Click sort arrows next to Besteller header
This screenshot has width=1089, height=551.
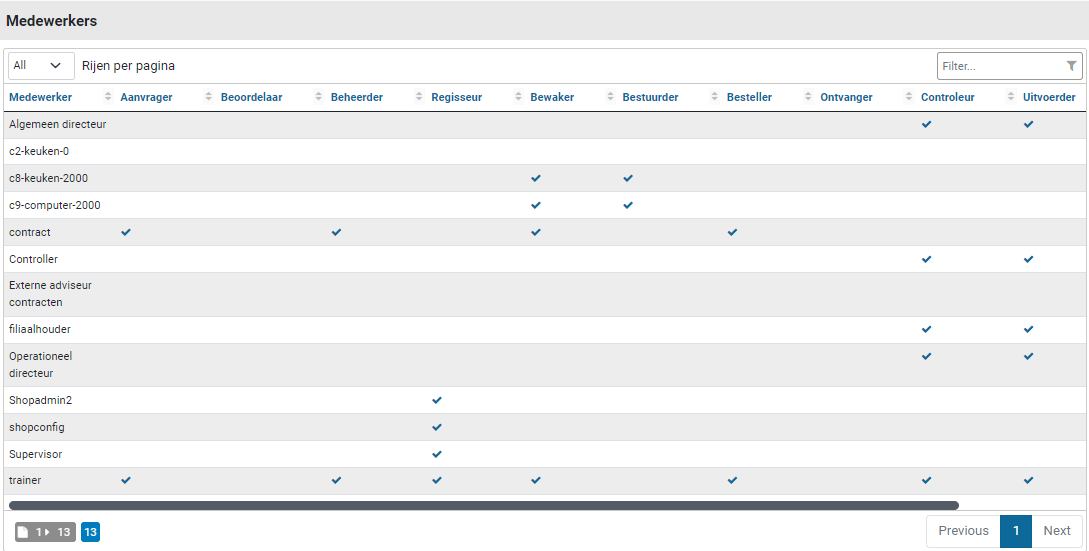[x=808, y=97]
